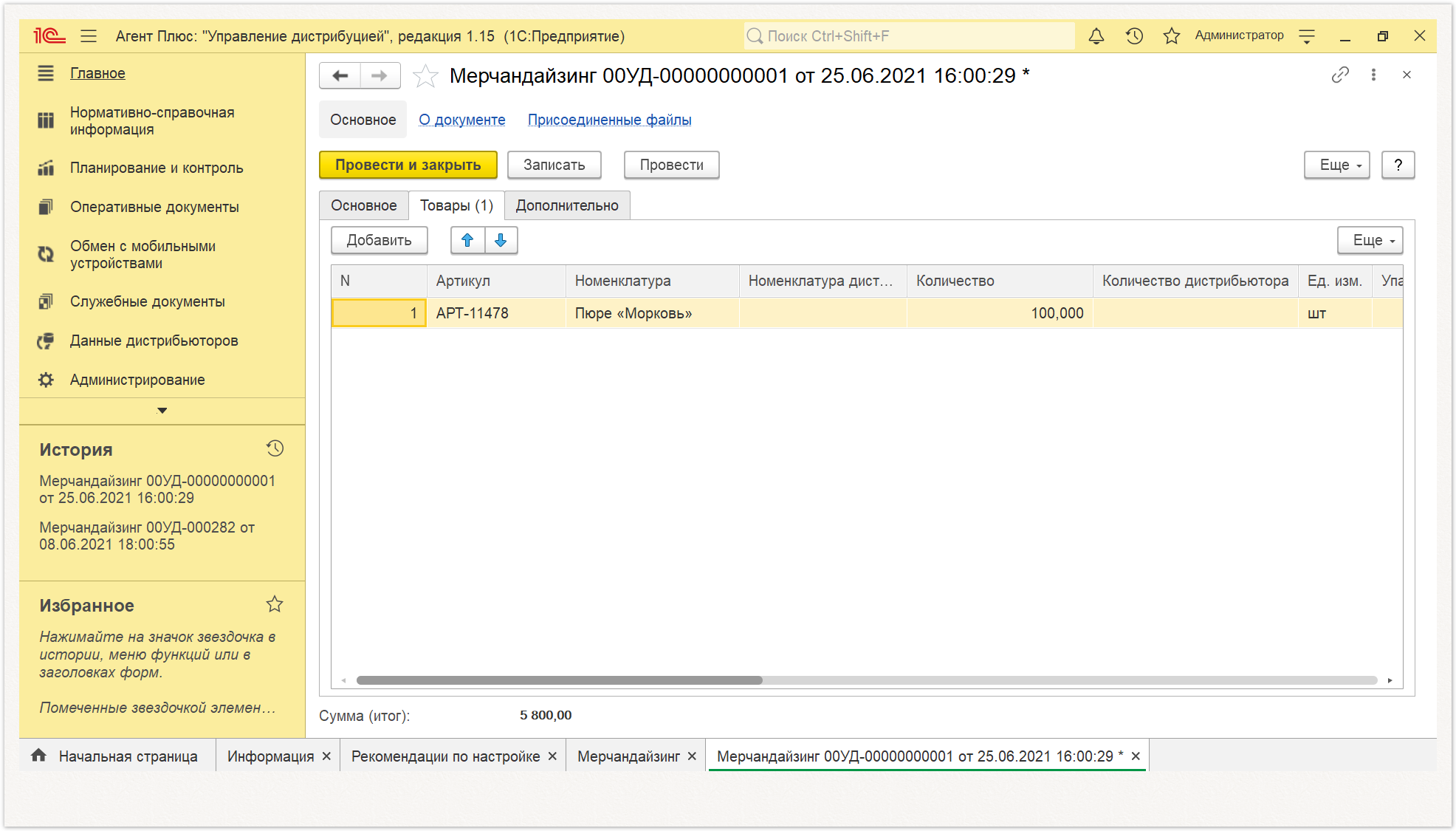The width and height of the screenshot is (1456, 831).
Task: Click Оперативные документы icon
Action: click(46, 207)
